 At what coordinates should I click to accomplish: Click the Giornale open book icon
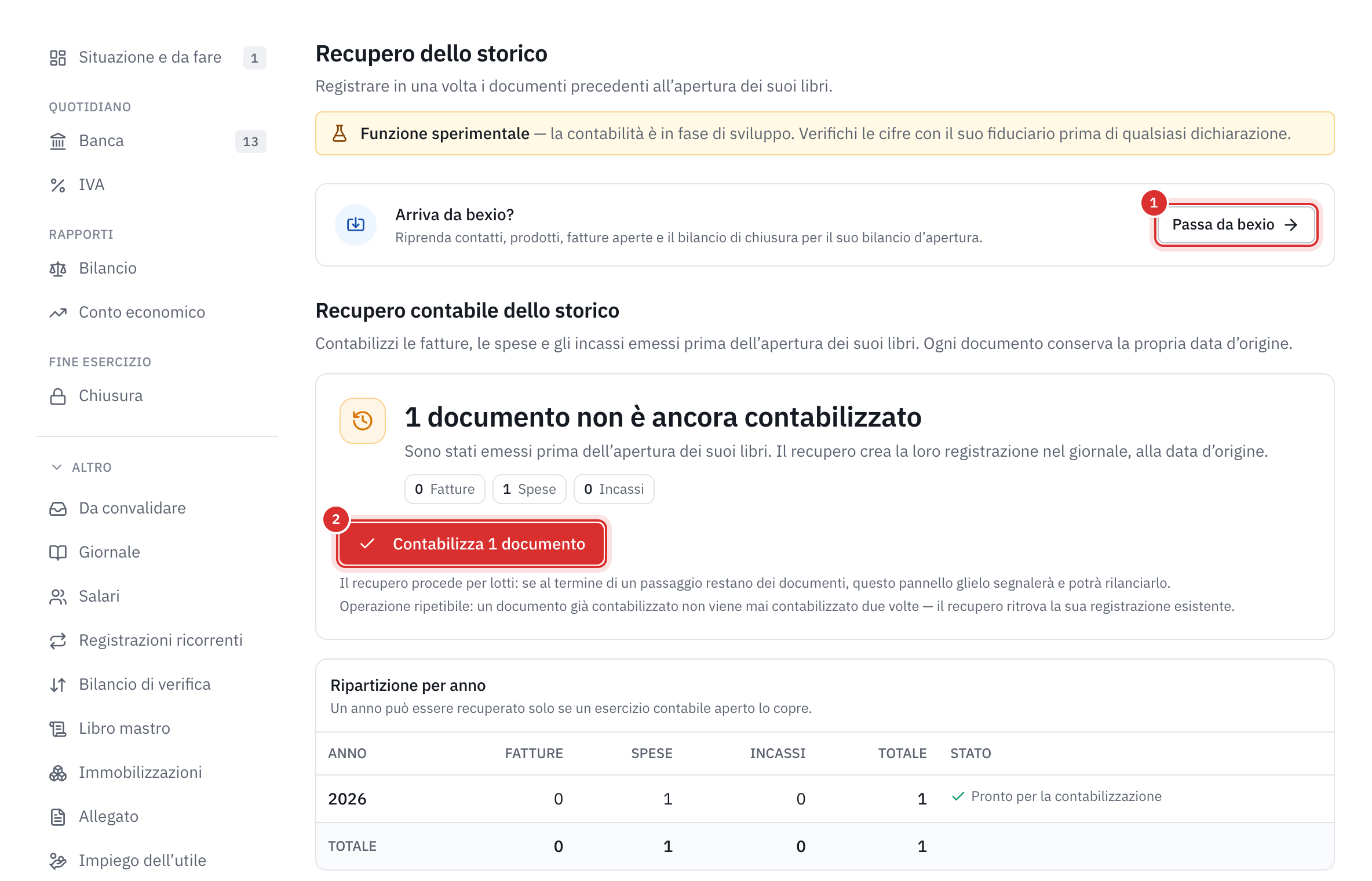point(58,552)
